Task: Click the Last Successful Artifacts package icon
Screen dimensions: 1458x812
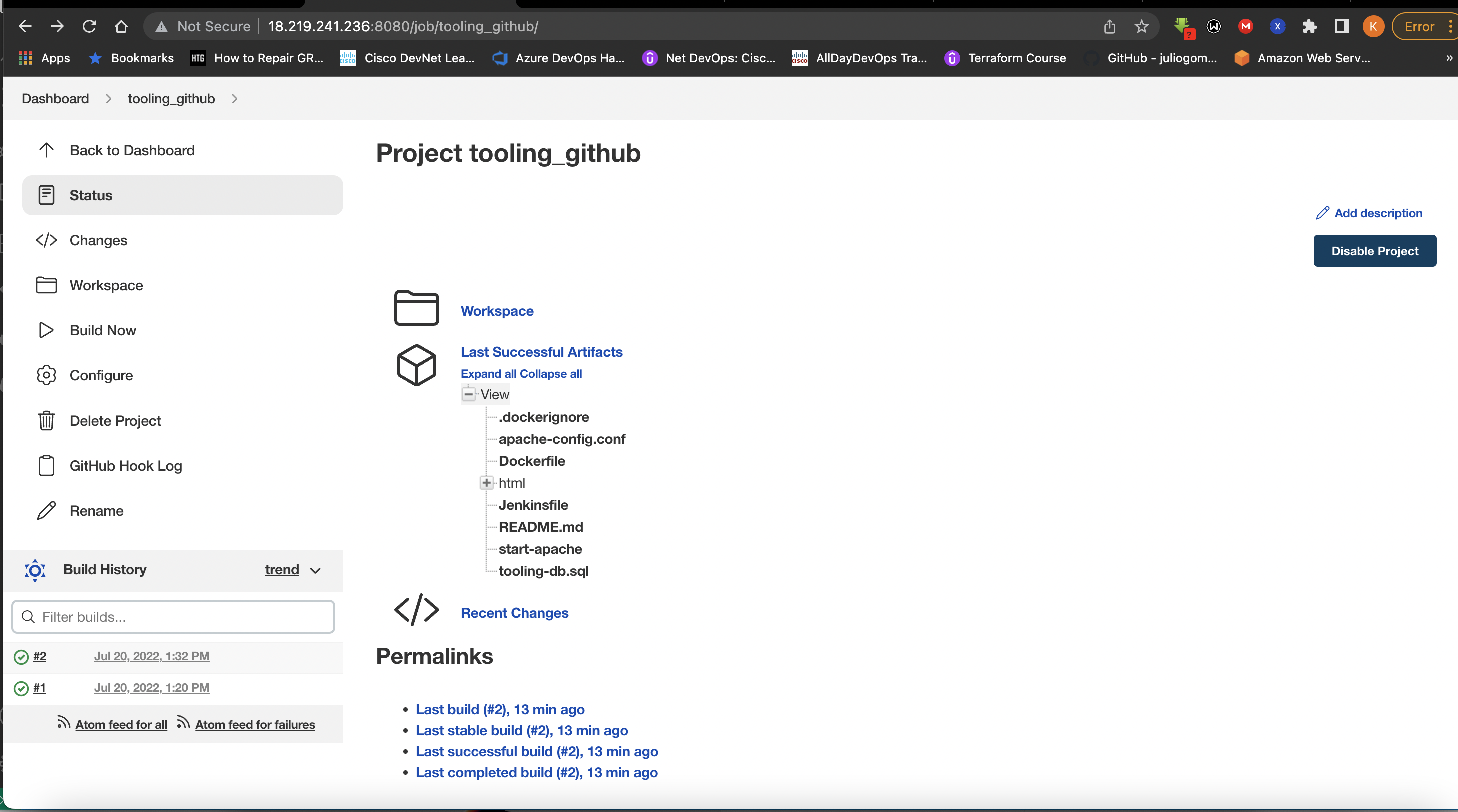Action: coord(416,365)
